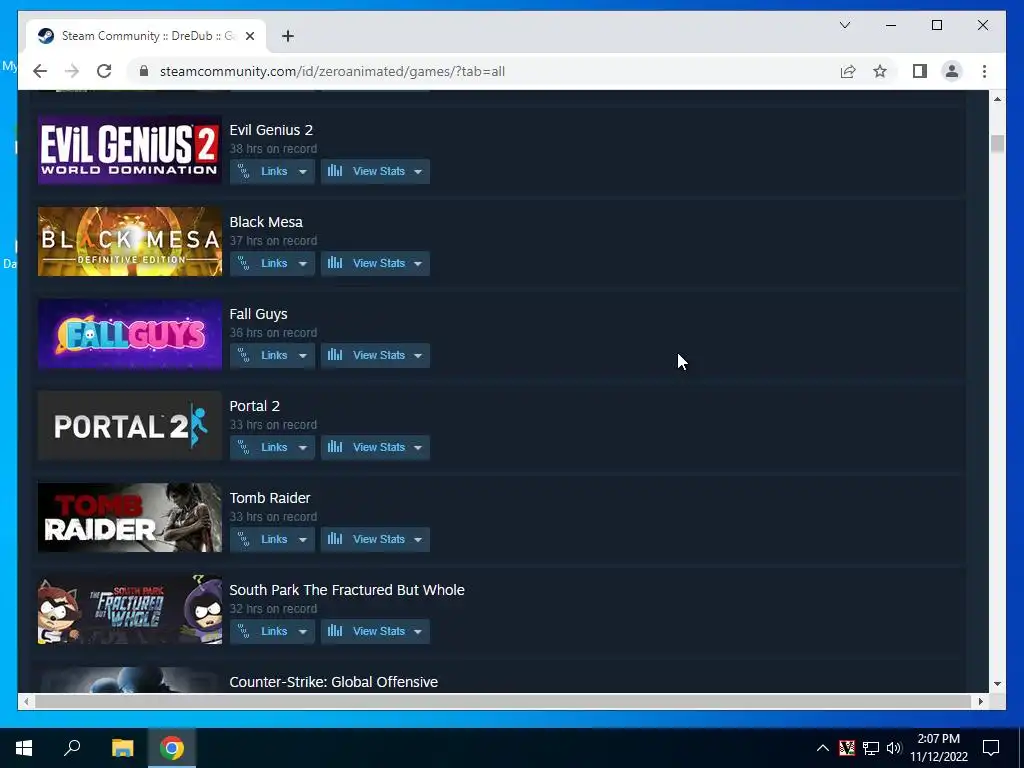Expand View Stats arrow for Portal 2
Screen dimensions: 1024x768
click(x=418, y=448)
